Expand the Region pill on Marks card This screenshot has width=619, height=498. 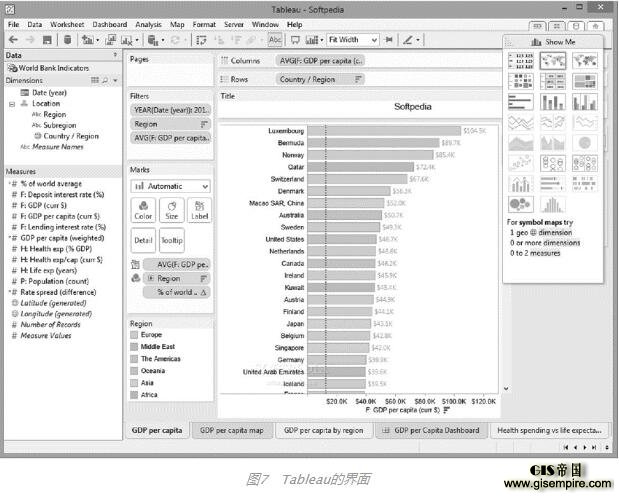click(150, 278)
